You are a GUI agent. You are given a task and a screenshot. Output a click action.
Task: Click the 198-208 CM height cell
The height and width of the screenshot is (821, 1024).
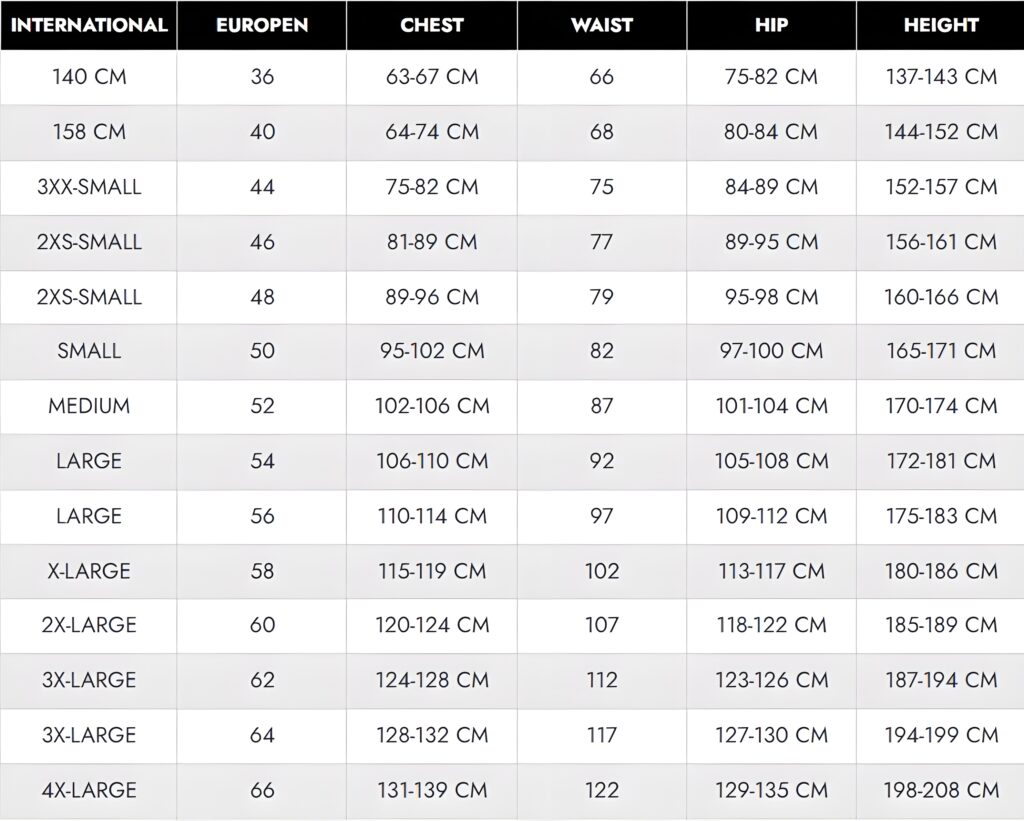pos(941,790)
